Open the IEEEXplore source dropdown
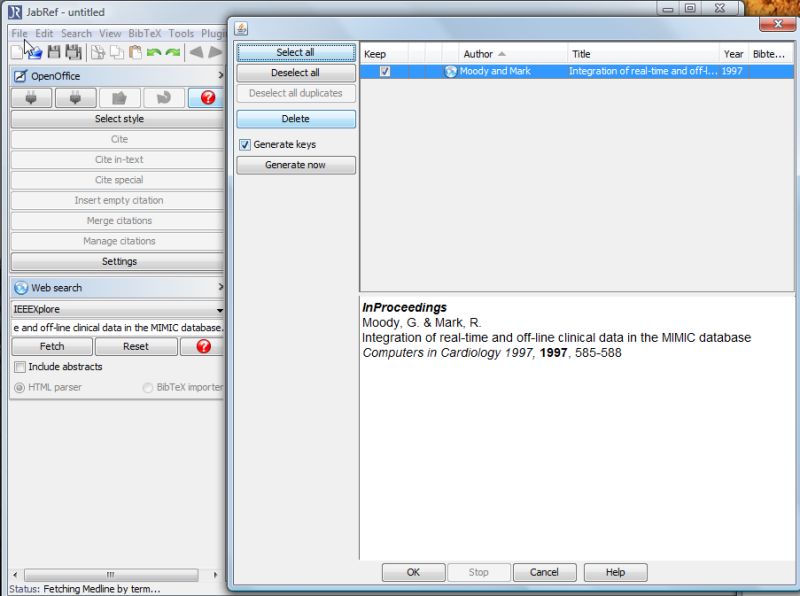Image resolution: width=800 pixels, height=596 pixels. [x=118, y=309]
